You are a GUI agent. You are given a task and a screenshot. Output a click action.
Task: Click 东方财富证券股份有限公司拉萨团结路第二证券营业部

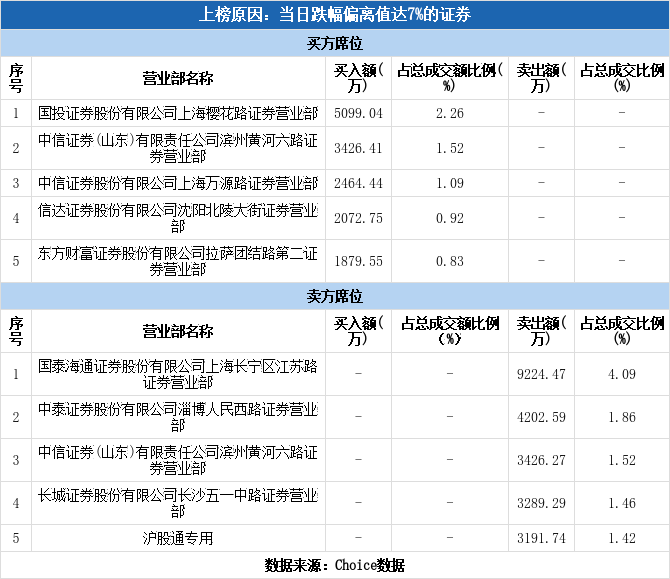178,261
